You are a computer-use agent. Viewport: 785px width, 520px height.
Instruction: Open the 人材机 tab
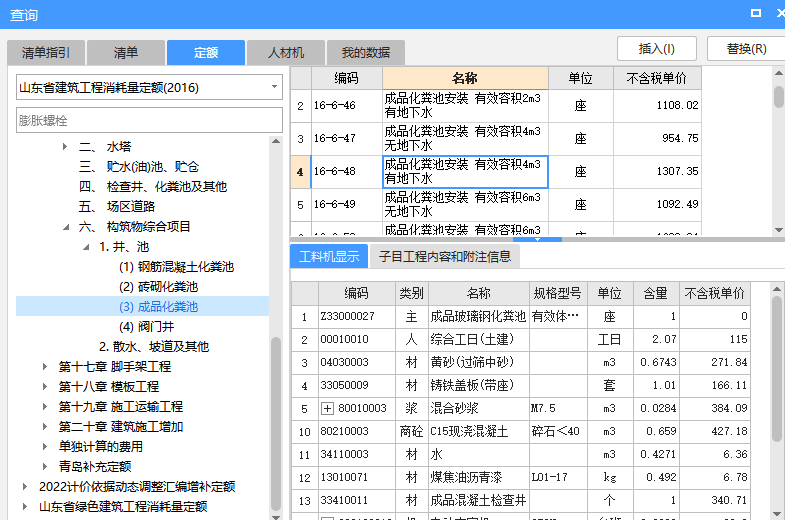point(286,53)
